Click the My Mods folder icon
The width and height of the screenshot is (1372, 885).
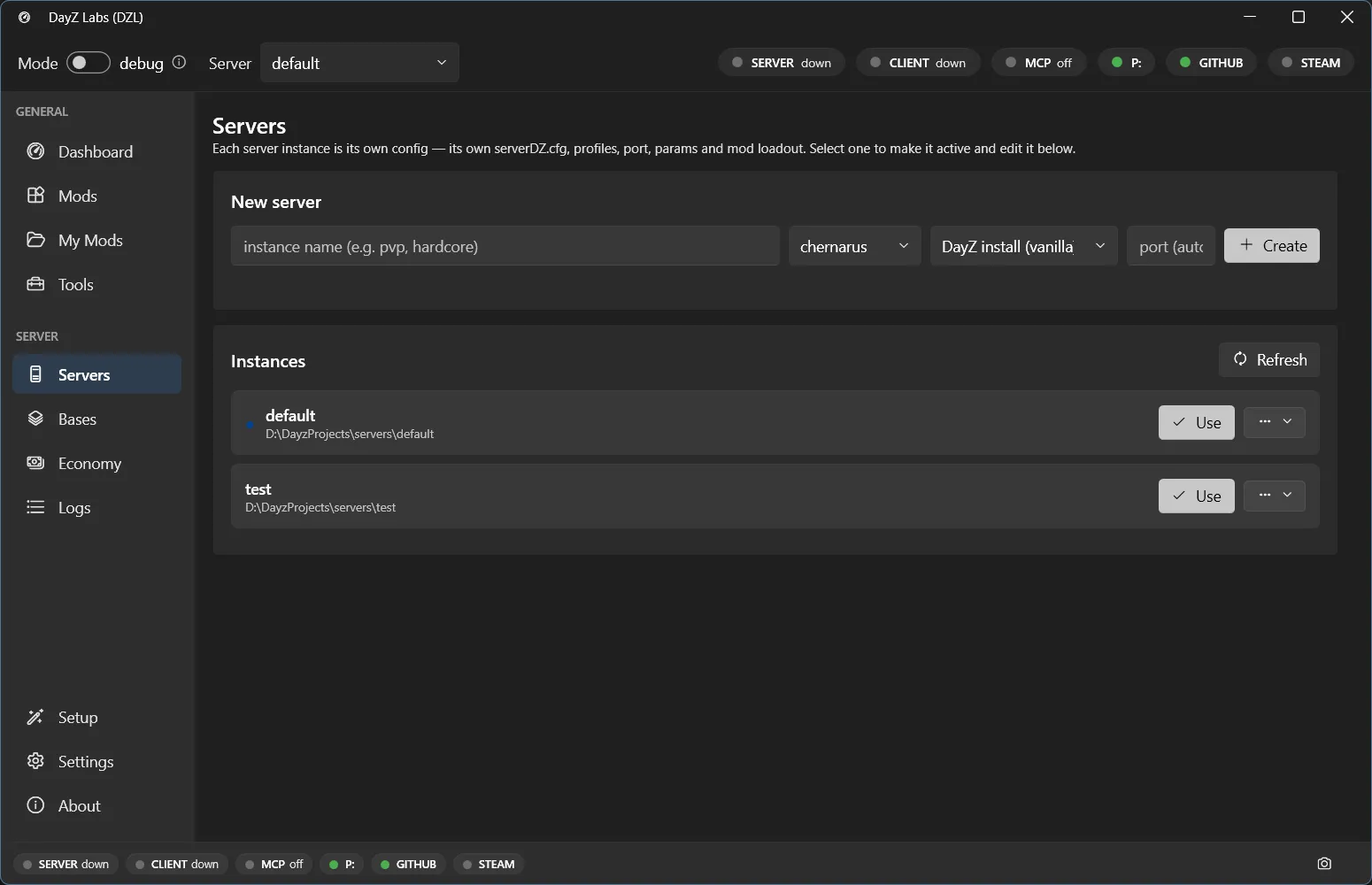(x=35, y=240)
